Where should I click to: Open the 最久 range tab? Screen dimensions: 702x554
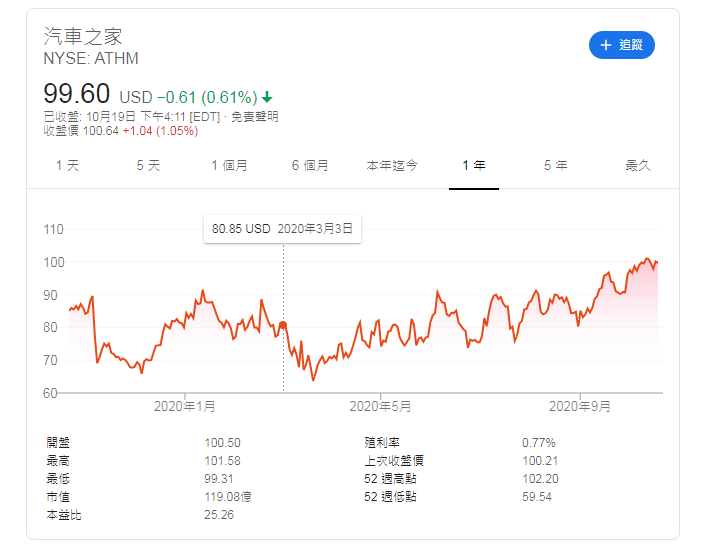point(638,165)
